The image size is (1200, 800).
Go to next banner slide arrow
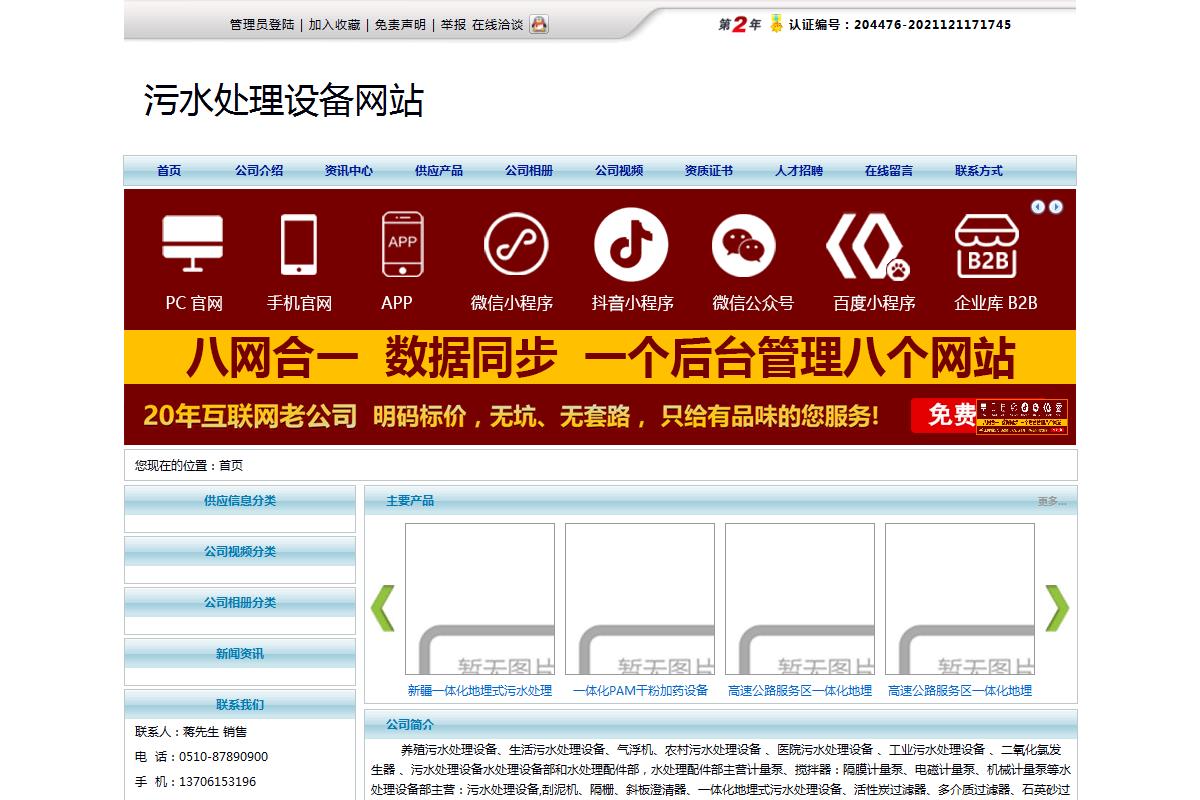(x=1056, y=207)
